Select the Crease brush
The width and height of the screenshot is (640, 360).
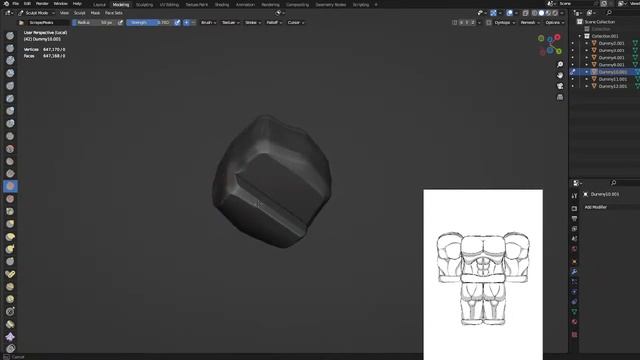click(x=10, y=136)
